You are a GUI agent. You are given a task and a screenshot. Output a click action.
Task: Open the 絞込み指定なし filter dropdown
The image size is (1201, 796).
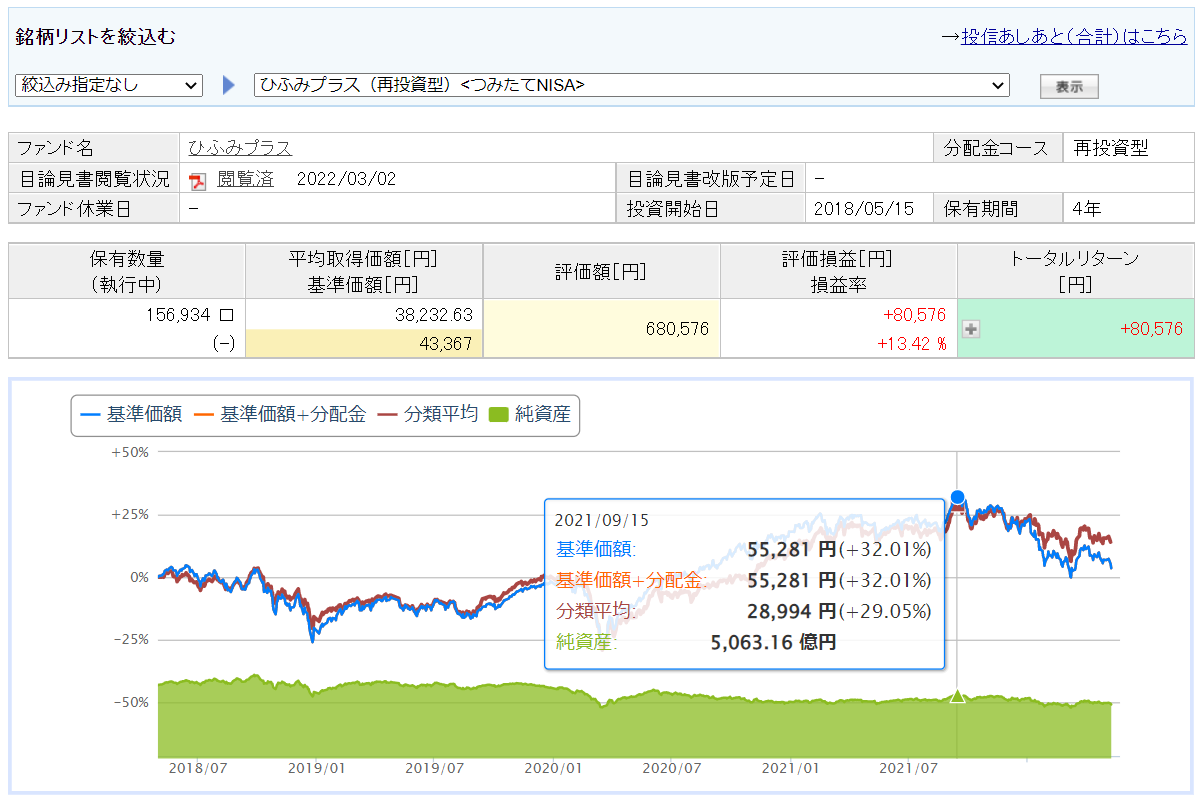(x=109, y=85)
